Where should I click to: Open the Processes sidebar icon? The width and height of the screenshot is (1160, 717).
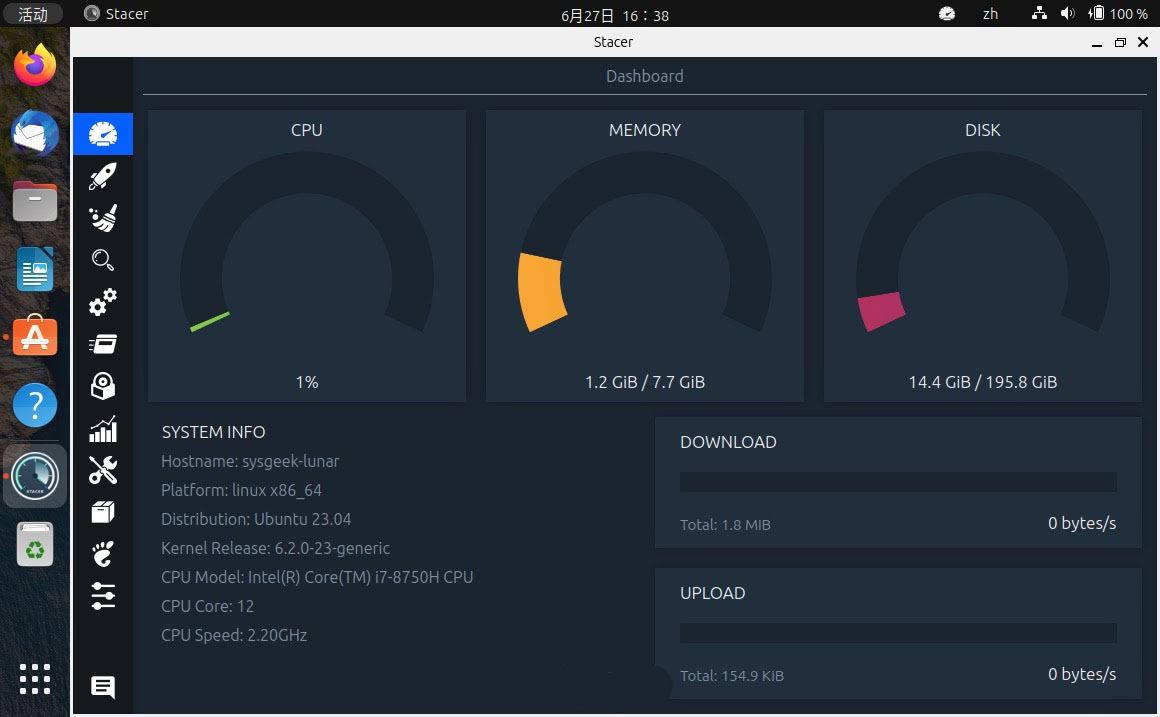click(x=103, y=344)
